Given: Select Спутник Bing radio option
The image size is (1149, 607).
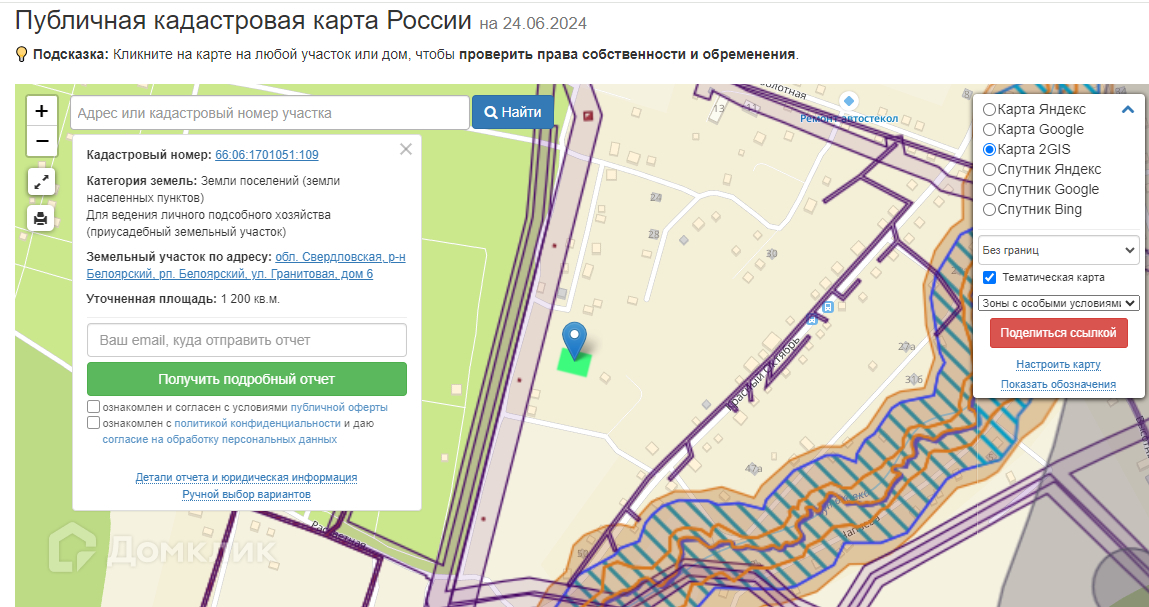Looking at the screenshot, I should [989, 210].
